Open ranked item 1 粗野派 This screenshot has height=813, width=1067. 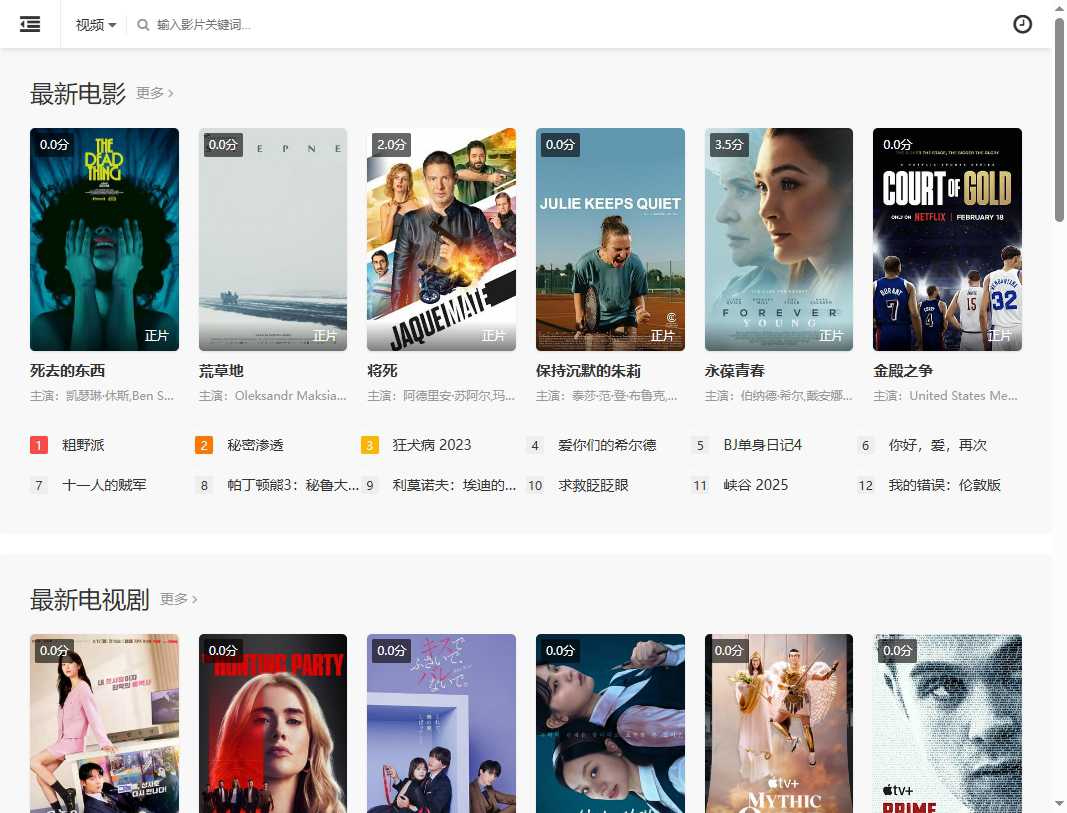[83, 445]
